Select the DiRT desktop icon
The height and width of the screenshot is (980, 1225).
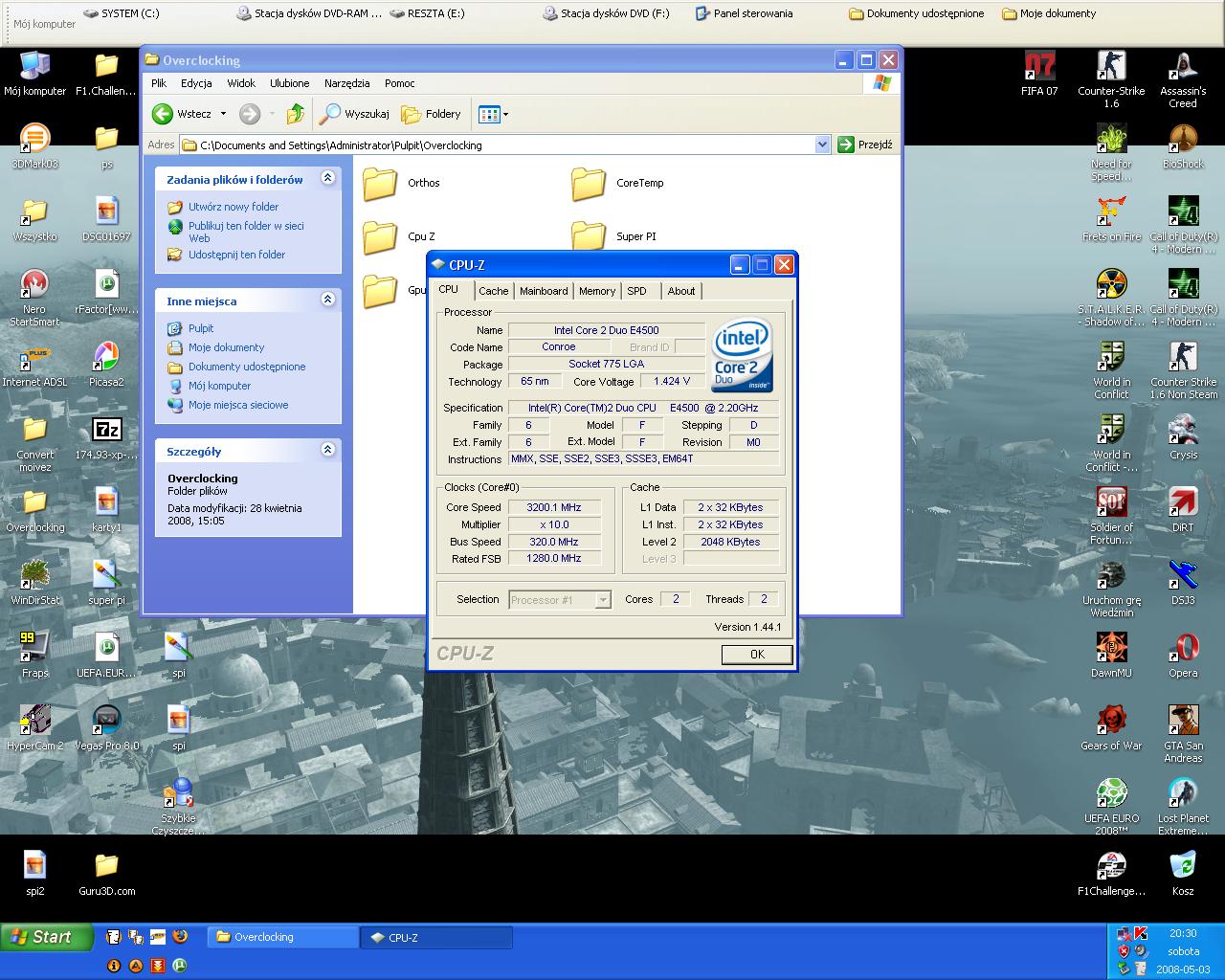pos(1183,510)
